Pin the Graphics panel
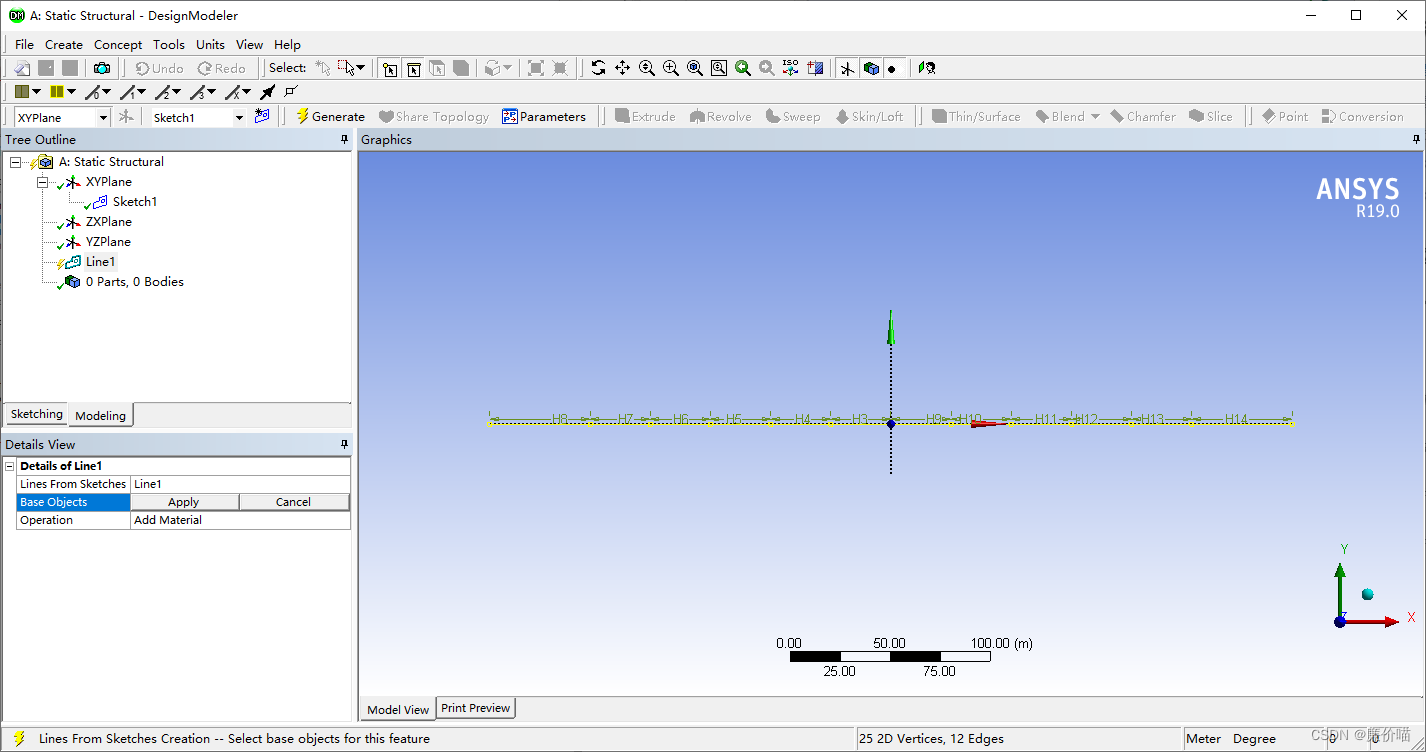This screenshot has width=1426, height=752. coord(1416,140)
